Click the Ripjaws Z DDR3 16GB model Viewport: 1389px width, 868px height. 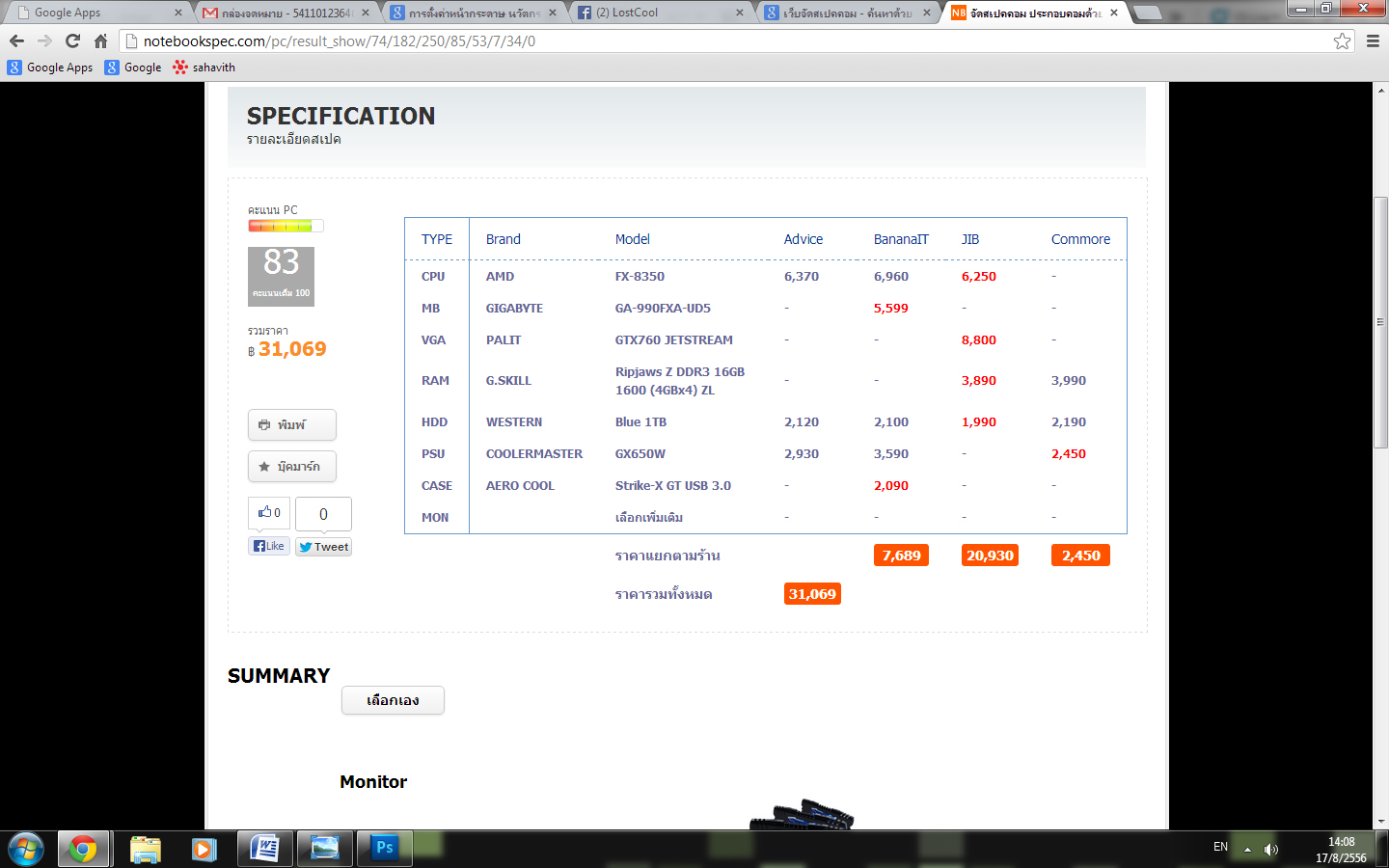(680, 381)
